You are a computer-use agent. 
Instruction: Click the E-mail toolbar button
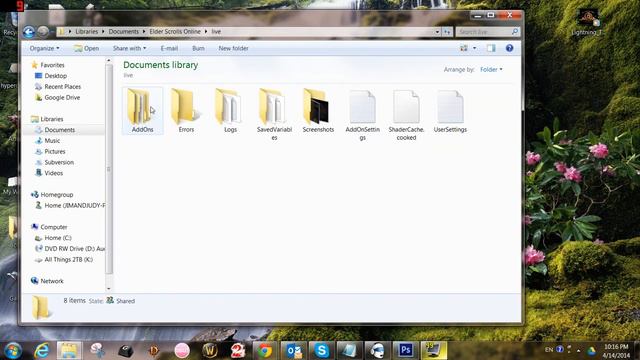(169, 48)
